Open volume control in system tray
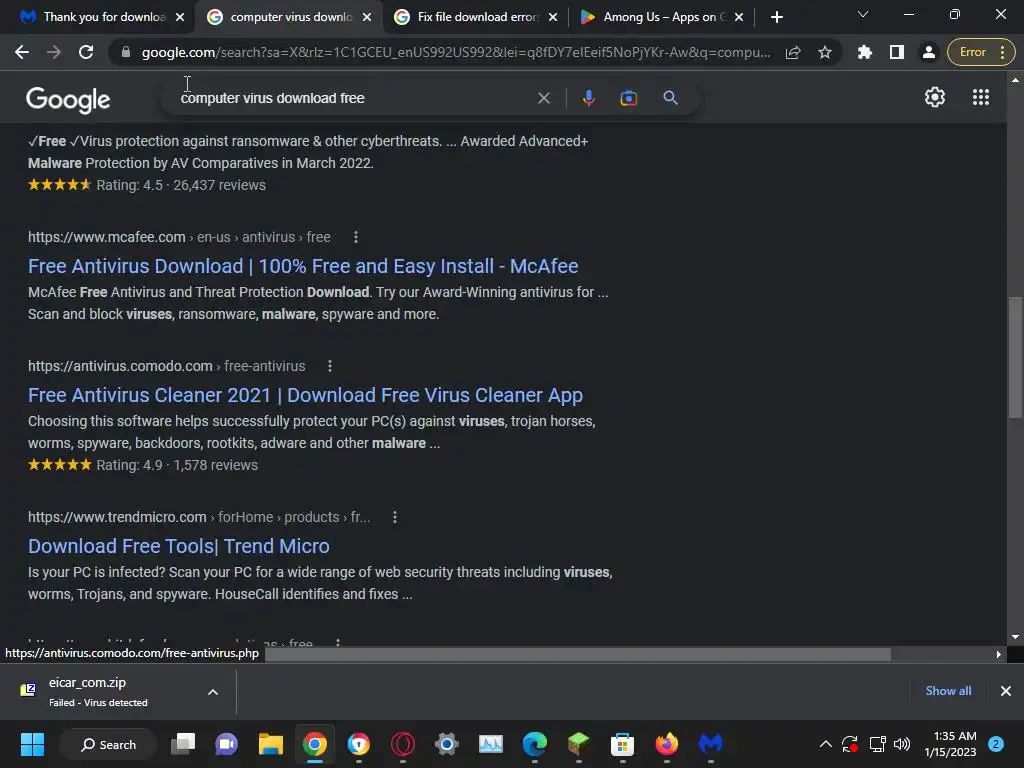 coord(902,744)
